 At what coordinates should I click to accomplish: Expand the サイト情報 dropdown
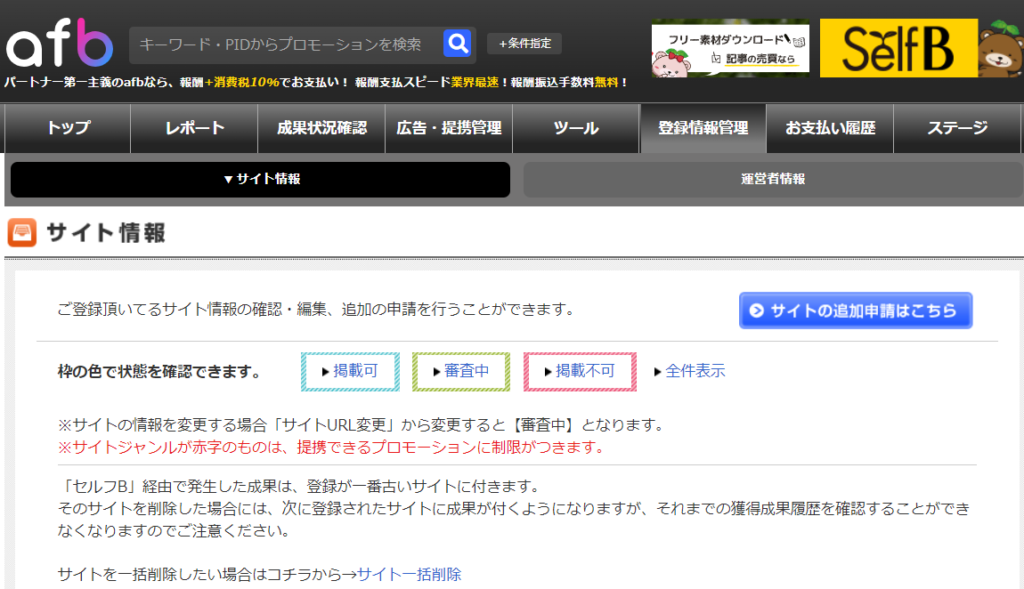coord(260,180)
